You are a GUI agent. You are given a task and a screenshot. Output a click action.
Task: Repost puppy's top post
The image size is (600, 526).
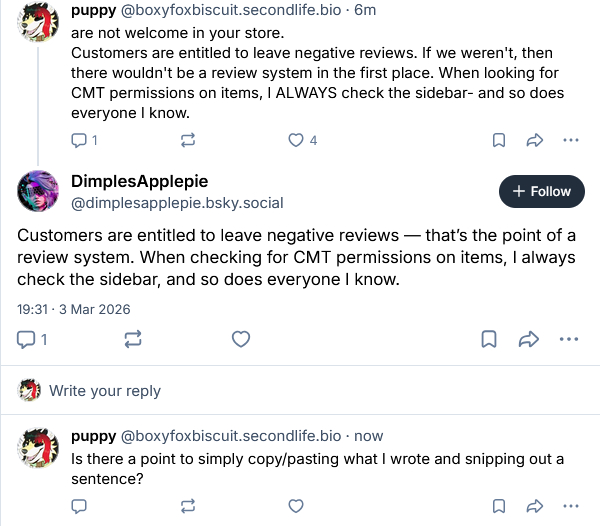[x=187, y=140]
